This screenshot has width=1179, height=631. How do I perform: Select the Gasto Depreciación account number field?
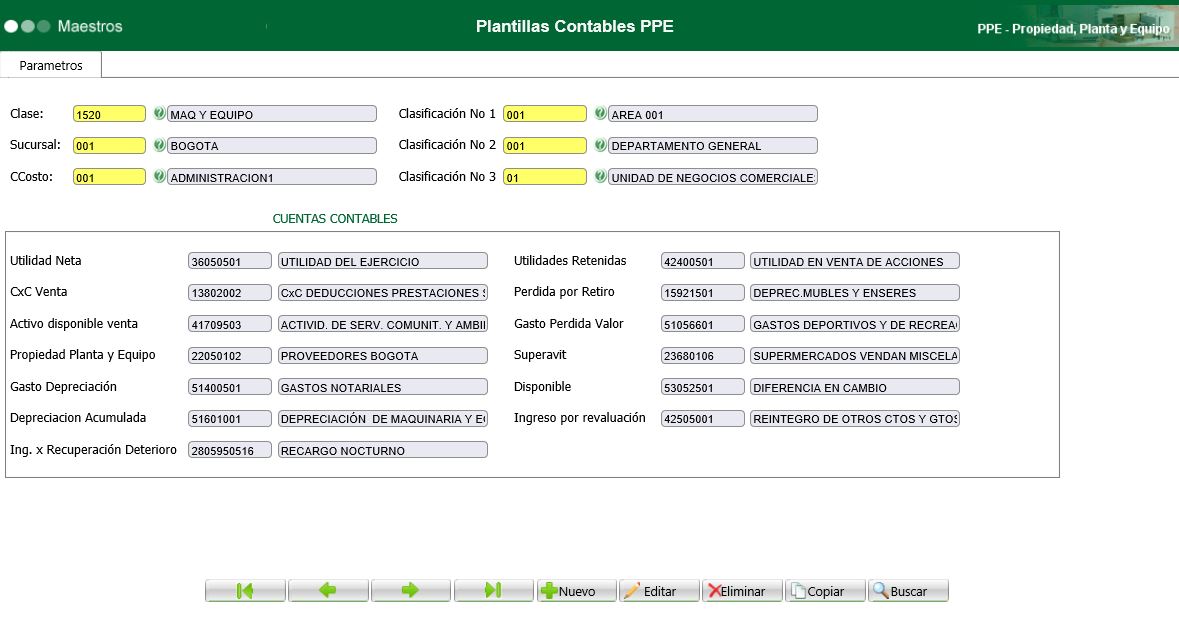[x=229, y=386]
